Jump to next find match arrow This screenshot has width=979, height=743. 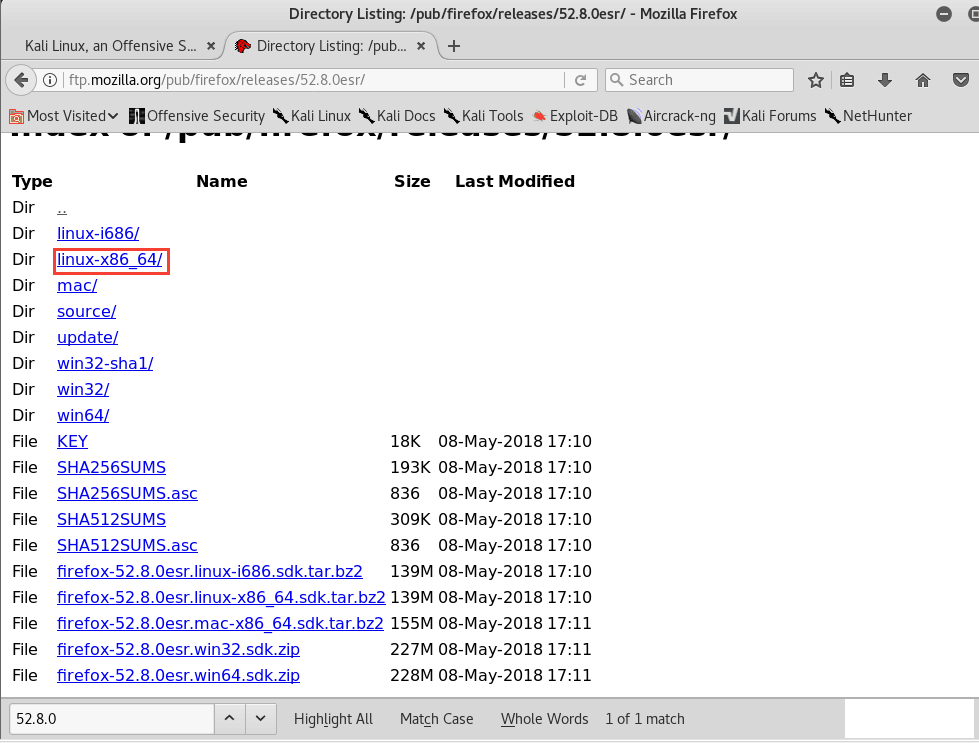[x=260, y=719]
